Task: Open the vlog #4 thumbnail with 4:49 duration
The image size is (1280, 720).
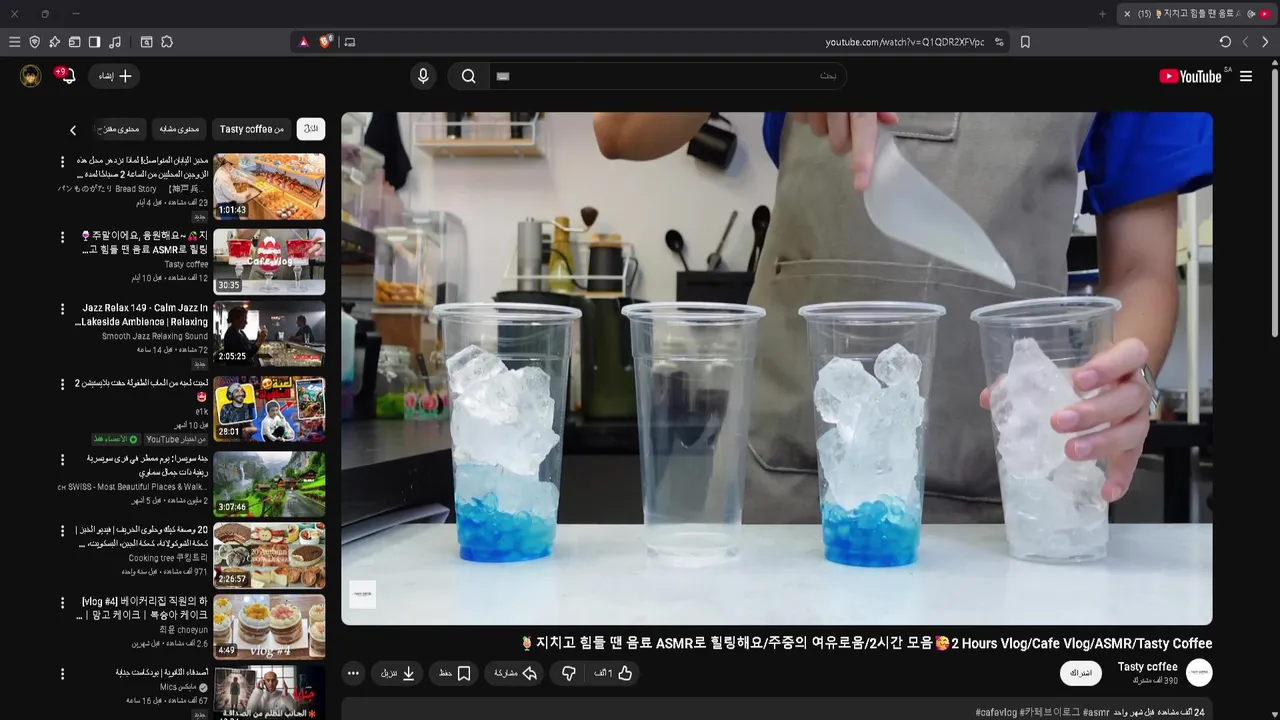Action: tap(269, 627)
